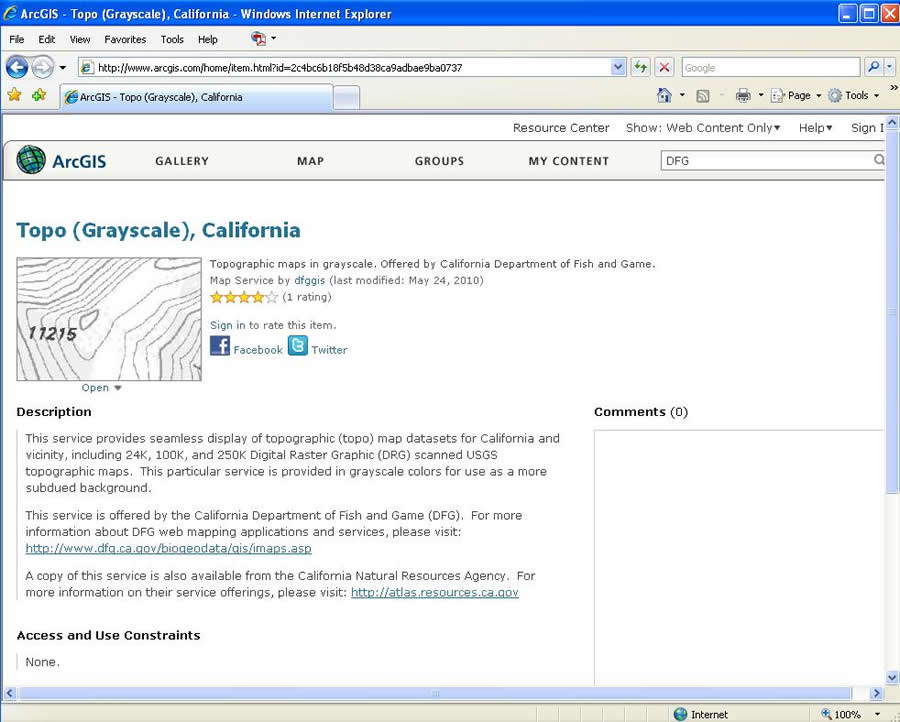Open a new blank browser tab
This screenshot has height=722, width=900.
[x=346, y=98]
